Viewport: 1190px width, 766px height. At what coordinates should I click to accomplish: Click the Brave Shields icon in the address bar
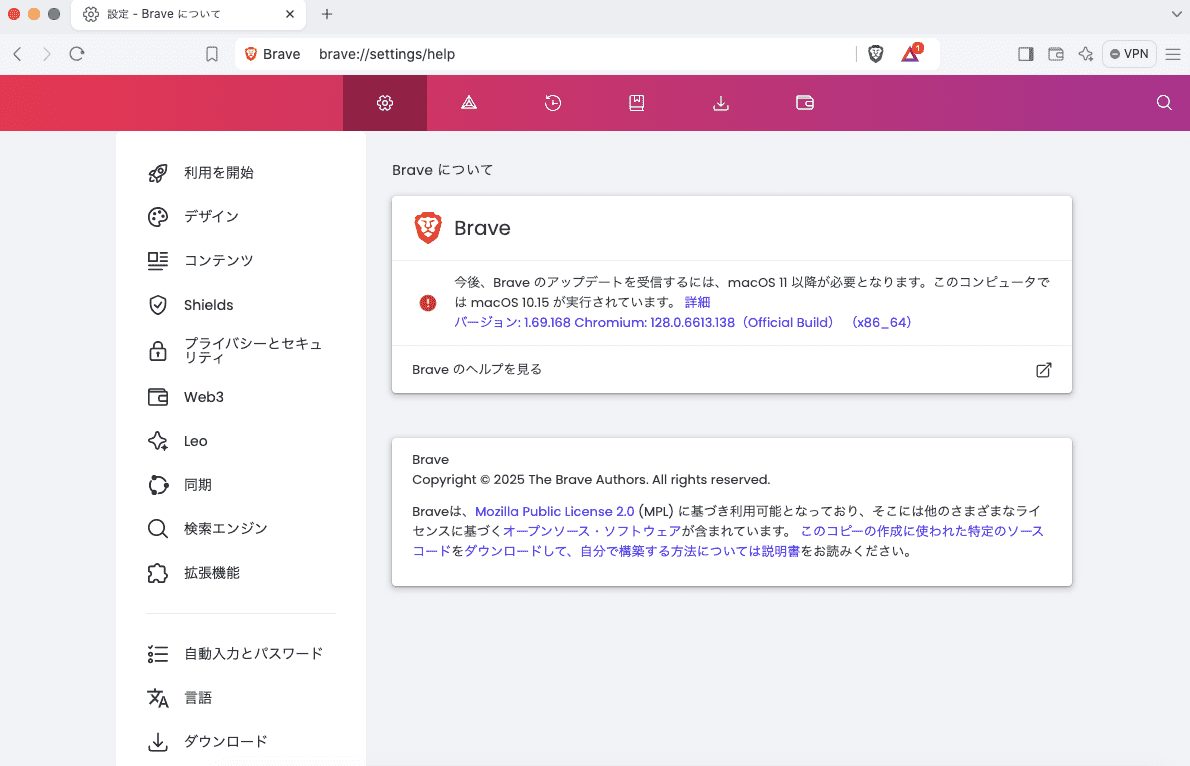pos(875,53)
